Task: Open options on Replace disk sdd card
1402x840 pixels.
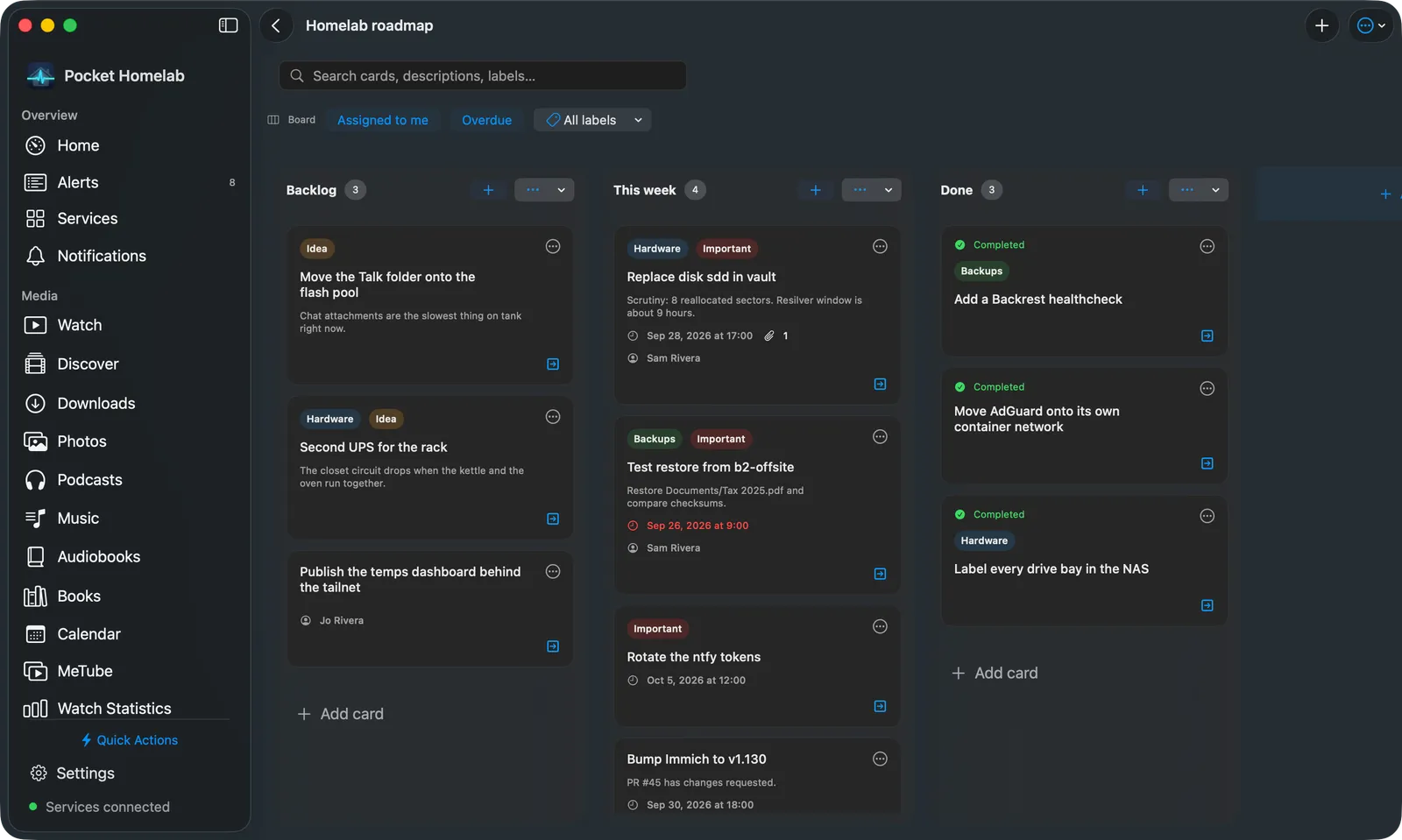Action: point(880,247)
